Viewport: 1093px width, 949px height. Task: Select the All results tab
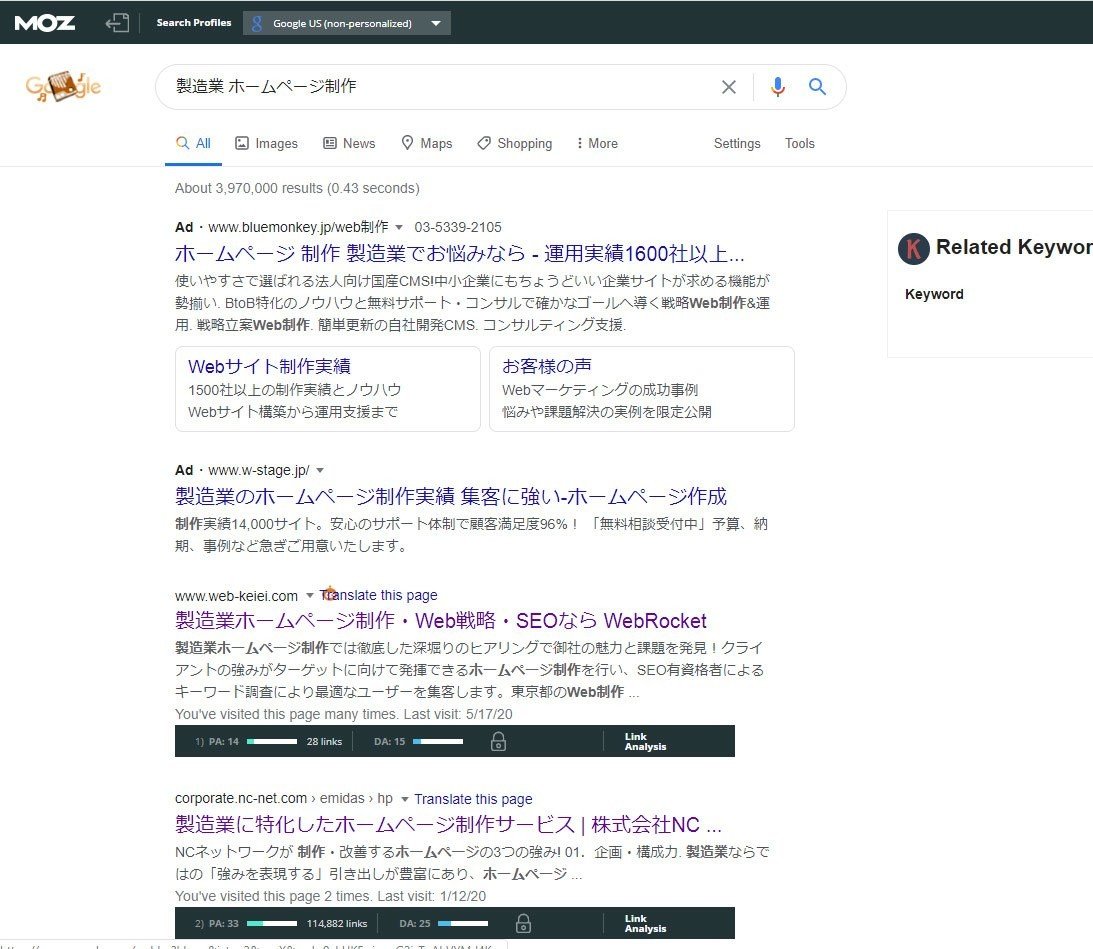coord(193,144)
